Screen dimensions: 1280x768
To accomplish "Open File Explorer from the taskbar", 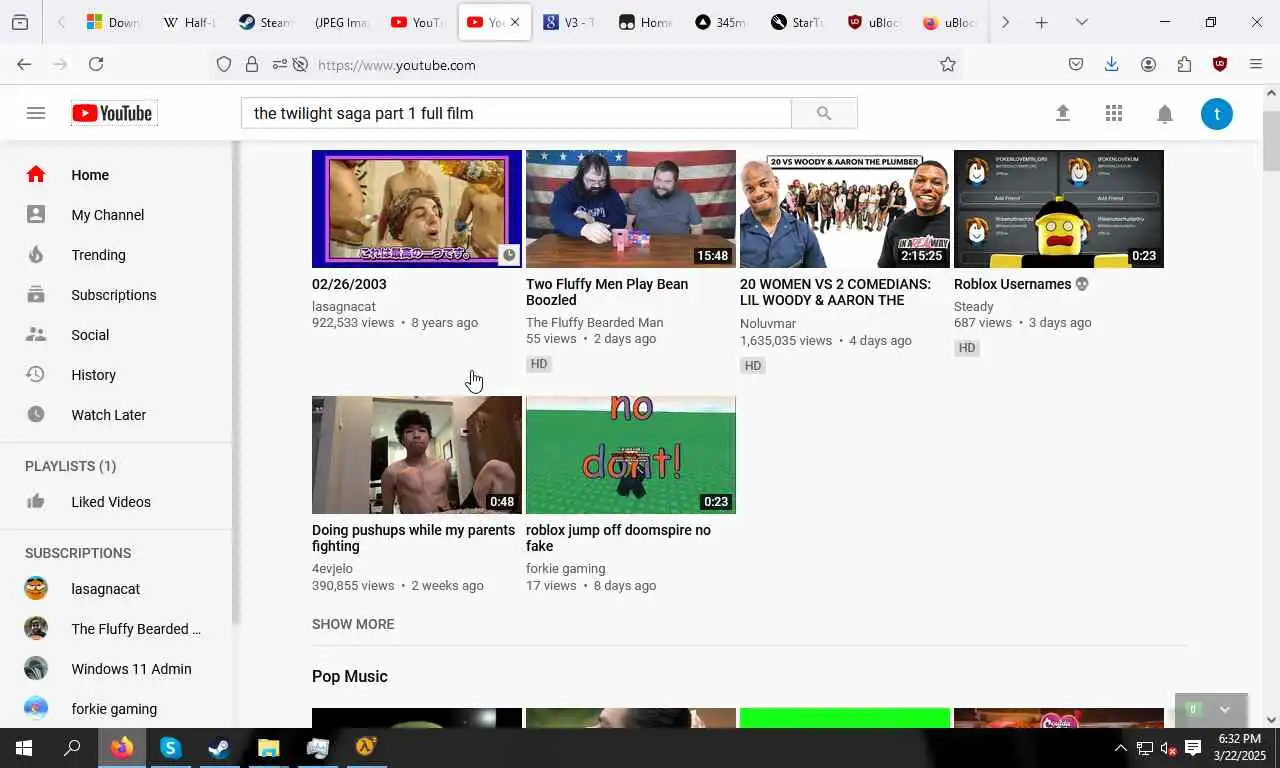I will tap(268, 748).
